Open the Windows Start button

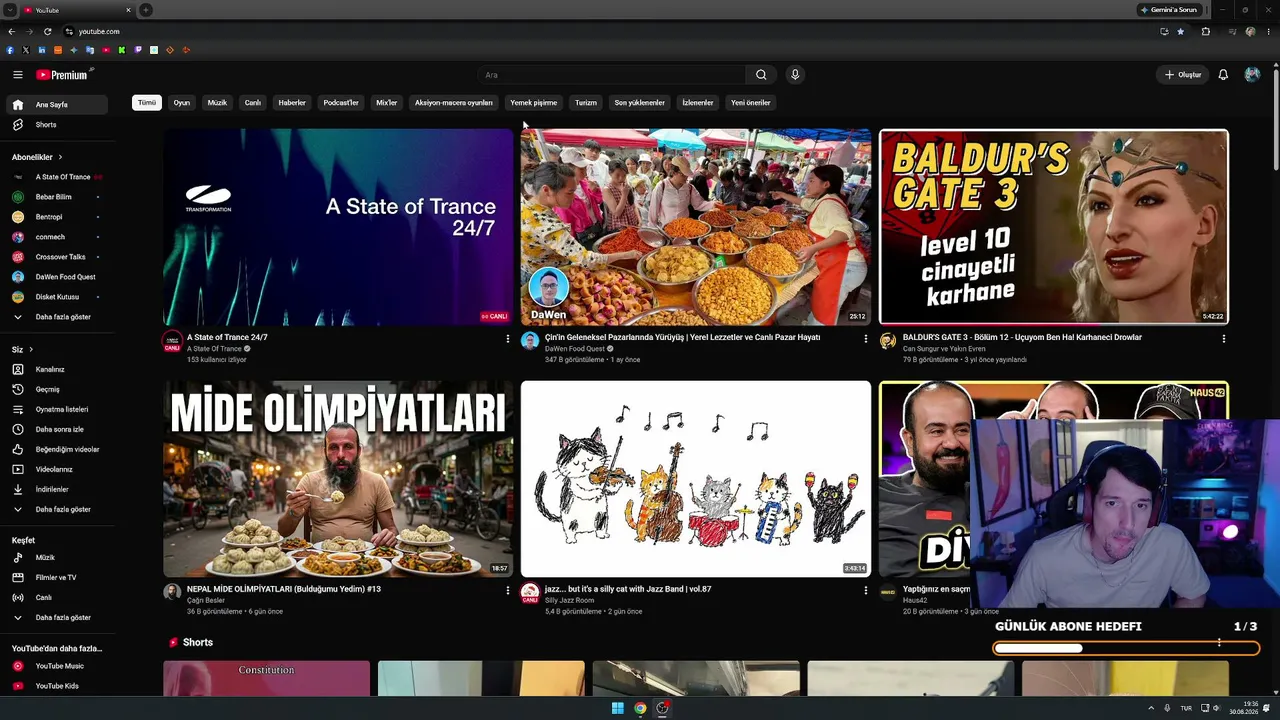point(618,709)
